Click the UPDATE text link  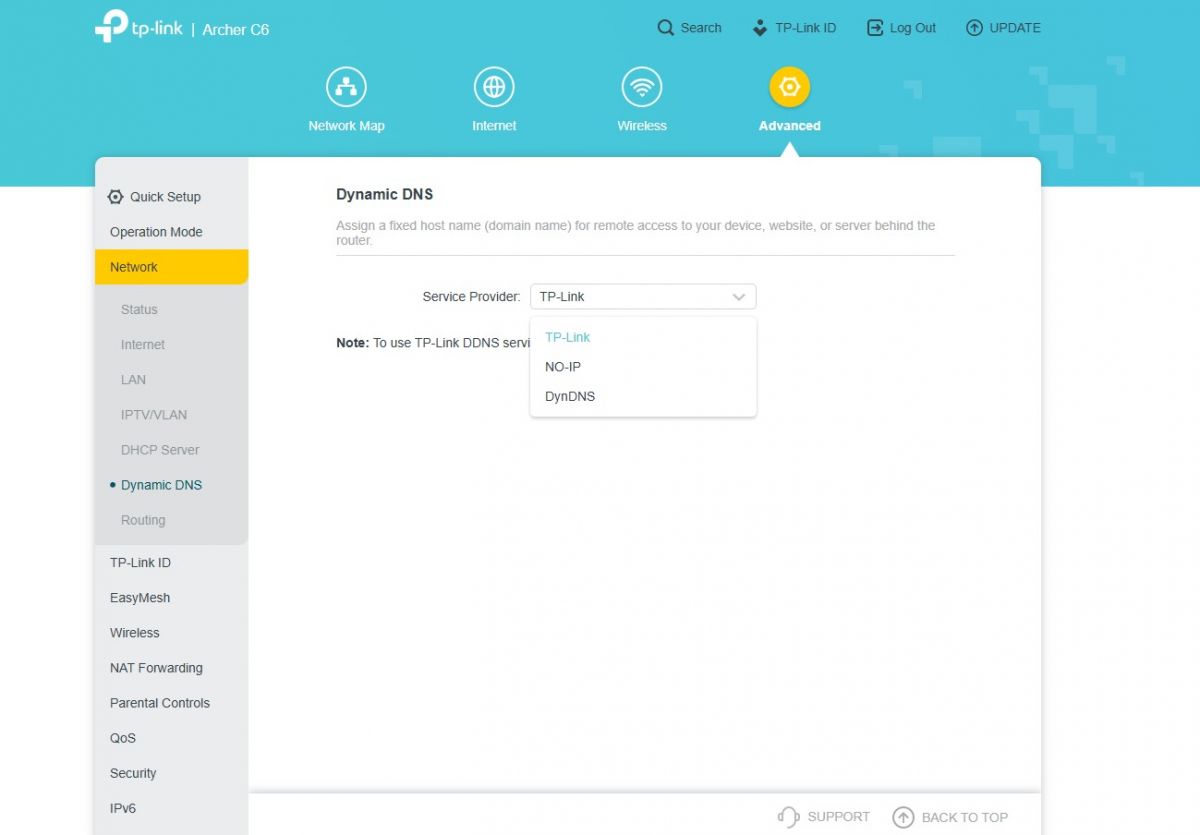pos(1015,28)
